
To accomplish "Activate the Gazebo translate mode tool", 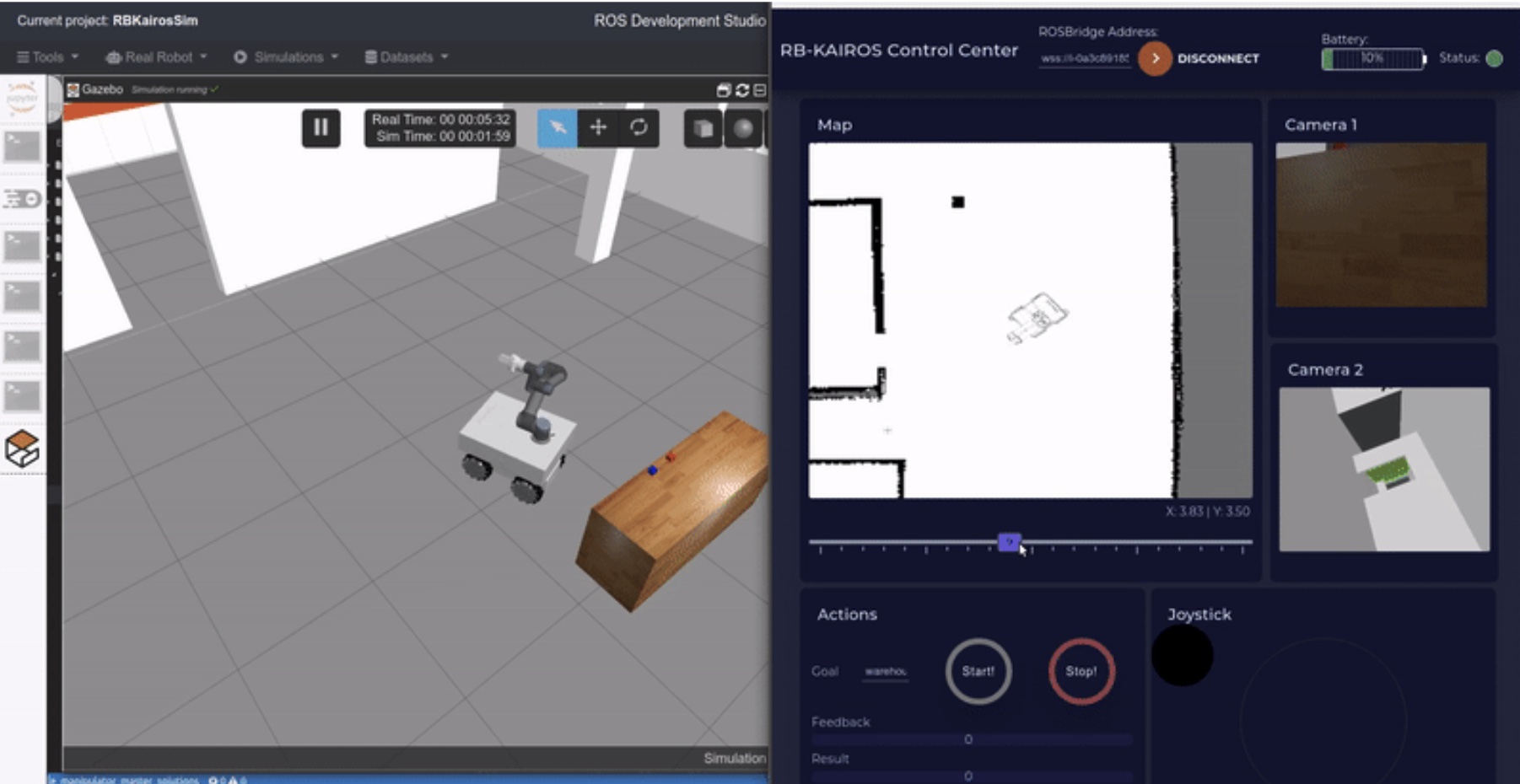I will 598,128.
